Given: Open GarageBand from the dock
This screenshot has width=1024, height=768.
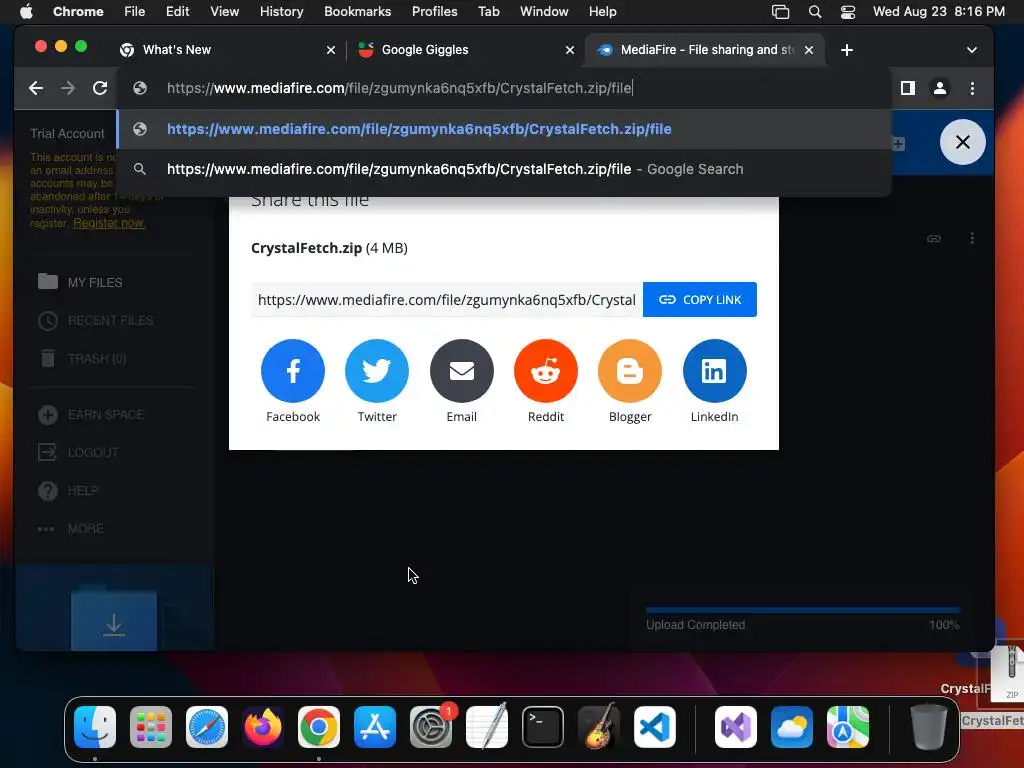Looking at the screenshot, I should 599,727.
